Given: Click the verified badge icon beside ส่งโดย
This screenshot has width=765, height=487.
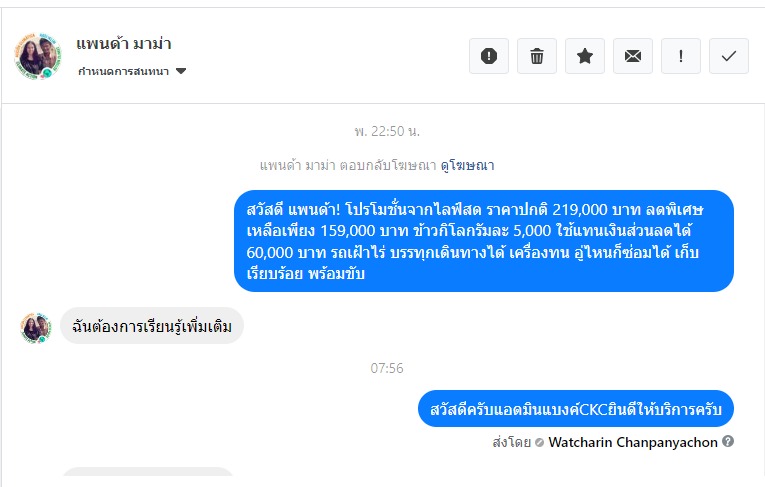Looking at the screenshot, I should tap(539, 442).
